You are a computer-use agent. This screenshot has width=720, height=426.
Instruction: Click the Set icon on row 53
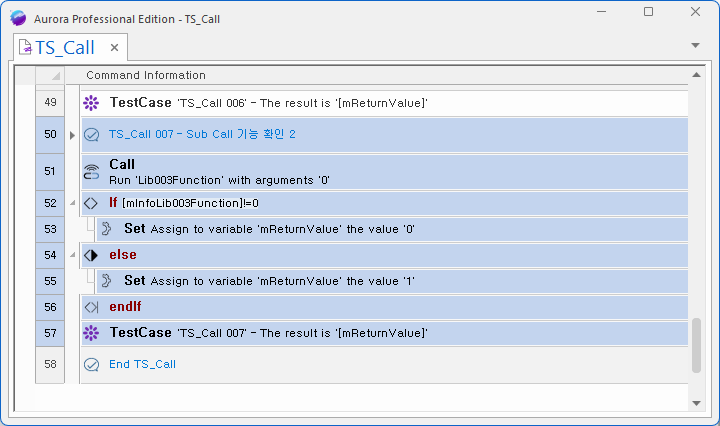pos(106,229)
